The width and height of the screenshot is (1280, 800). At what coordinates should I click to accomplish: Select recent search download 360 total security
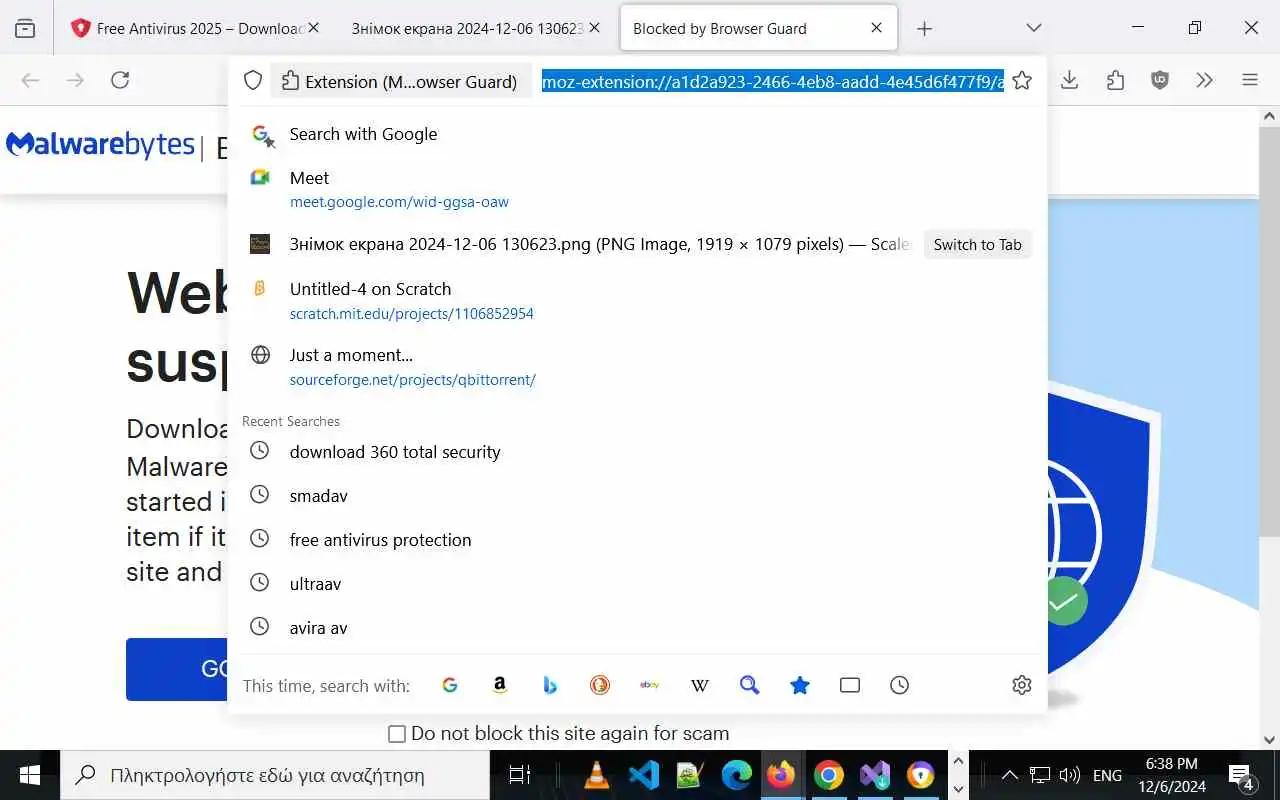click(x=637, y=452)
